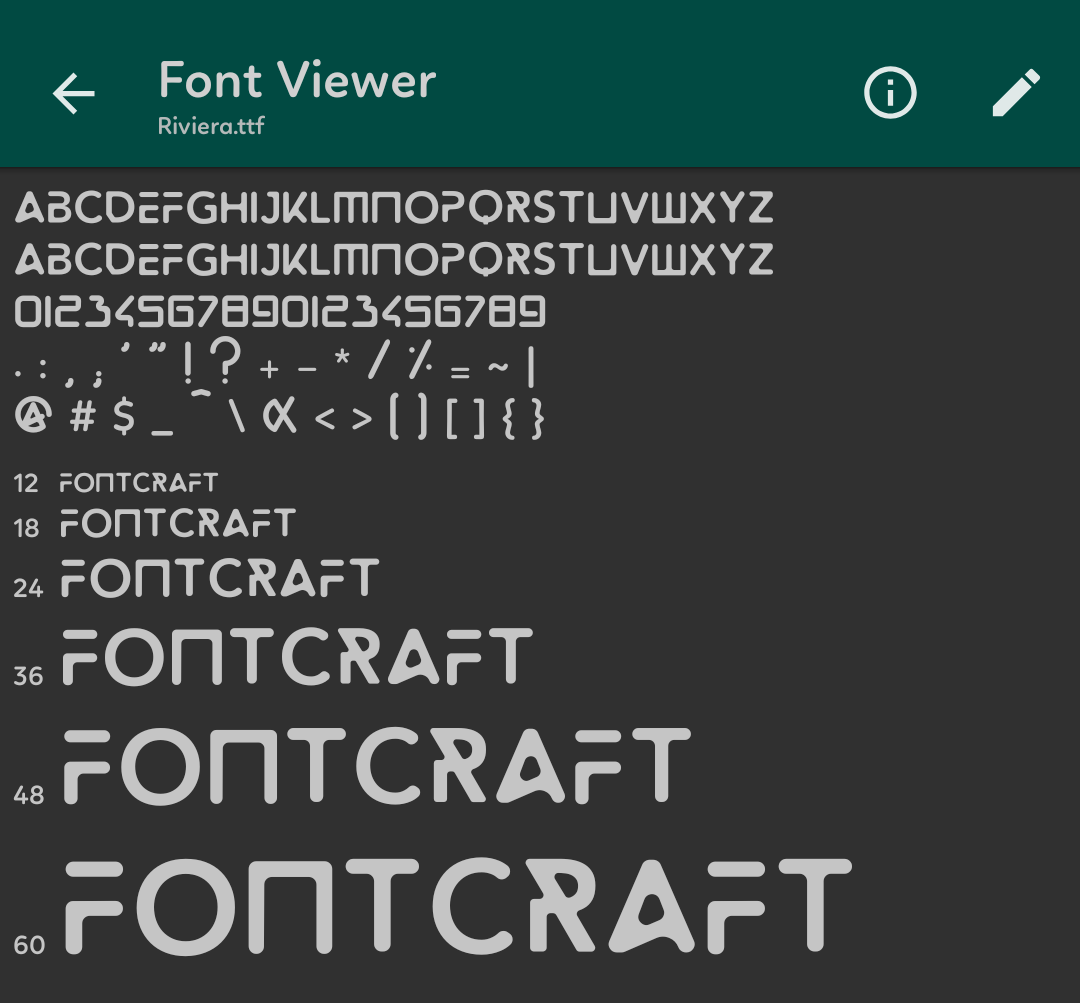Viewport: 1080px width, 1003px height.
Task: Click the size label 12
Action: (25, 484)
